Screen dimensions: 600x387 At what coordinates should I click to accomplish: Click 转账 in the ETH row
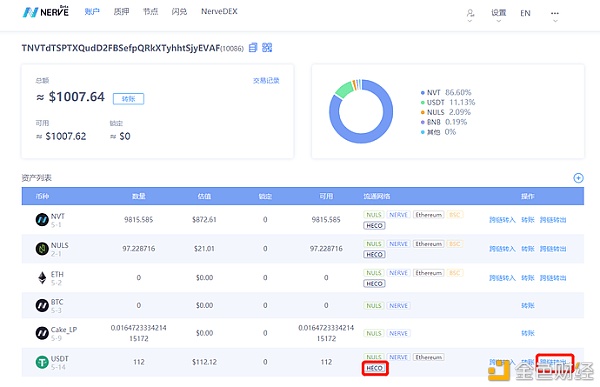coord(528,278)
